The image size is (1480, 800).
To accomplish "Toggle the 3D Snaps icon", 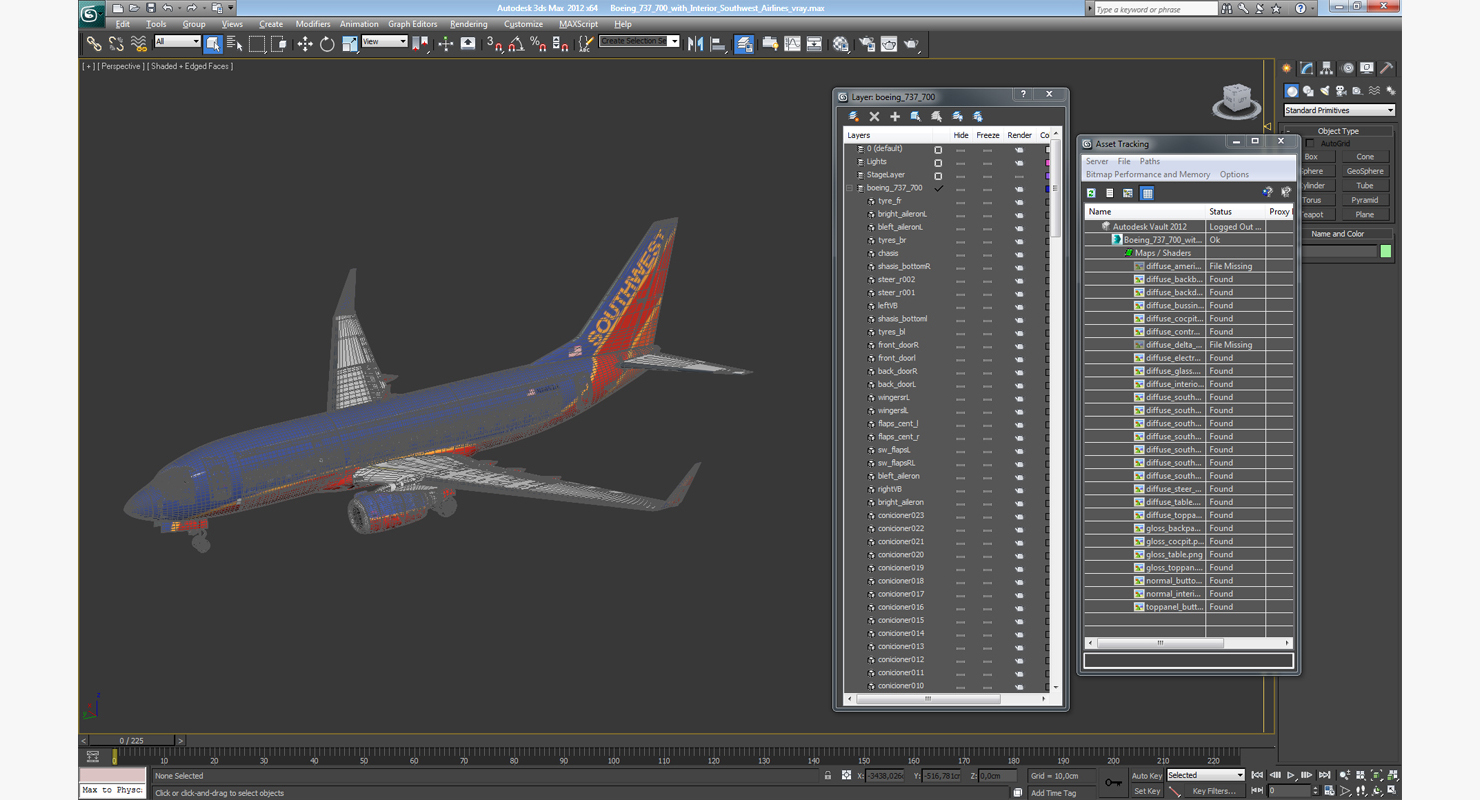I will point(495,44).
